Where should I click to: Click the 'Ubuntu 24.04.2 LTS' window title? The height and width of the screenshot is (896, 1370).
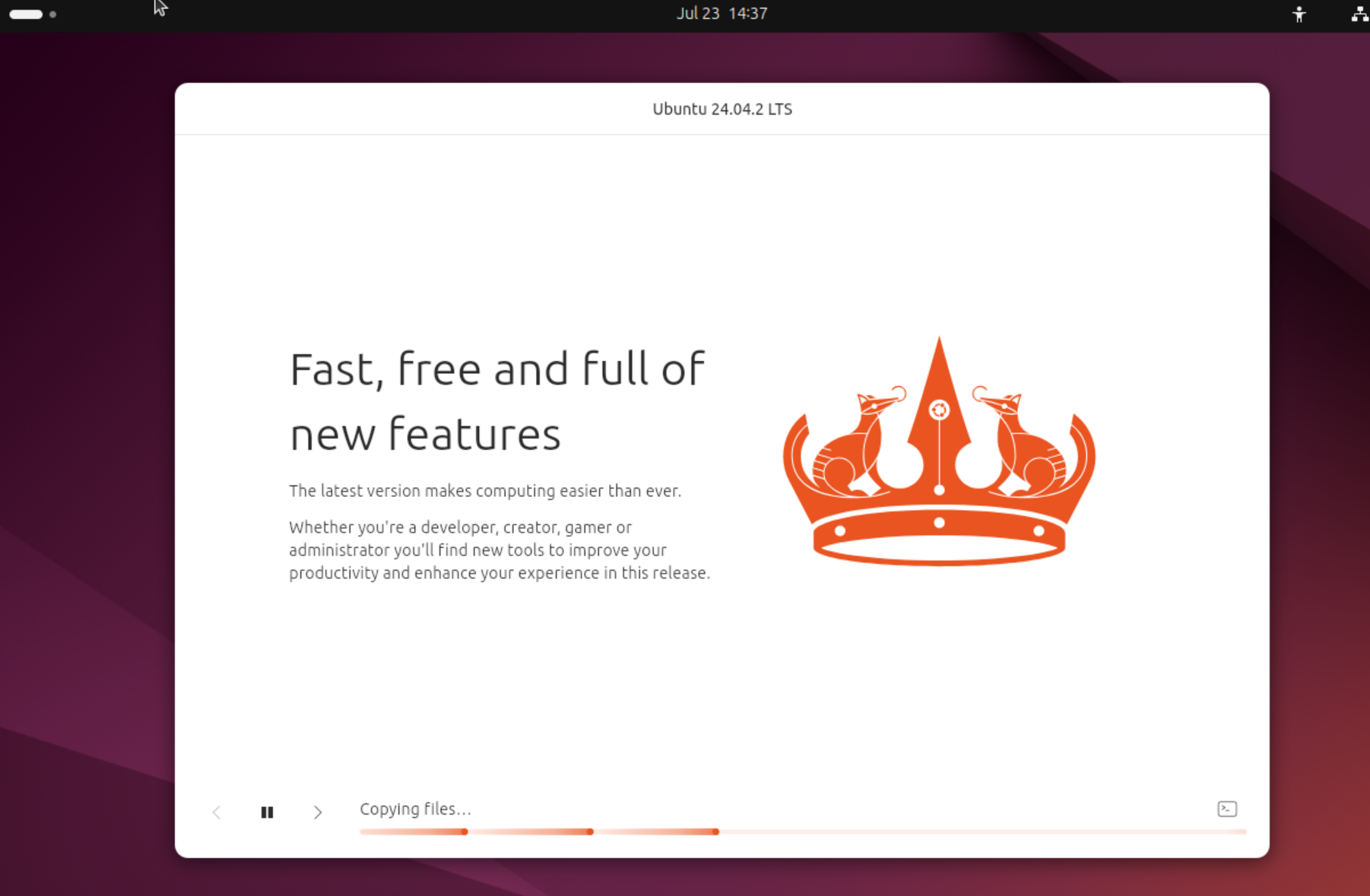click(722, 109)
